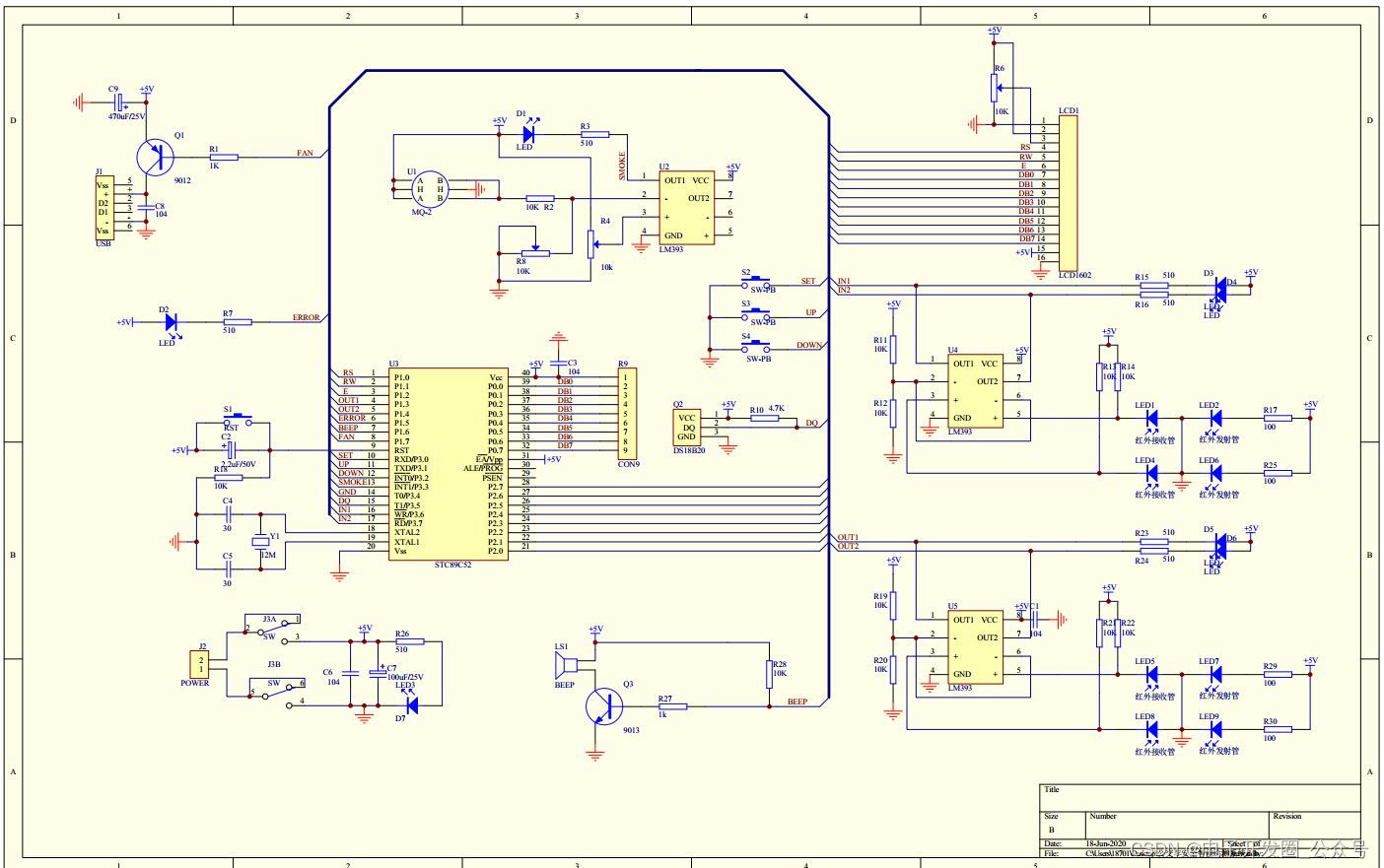1384x868 pixels.
Task: Click the FAN net label beside R1
Action: (x=305, y=153)
